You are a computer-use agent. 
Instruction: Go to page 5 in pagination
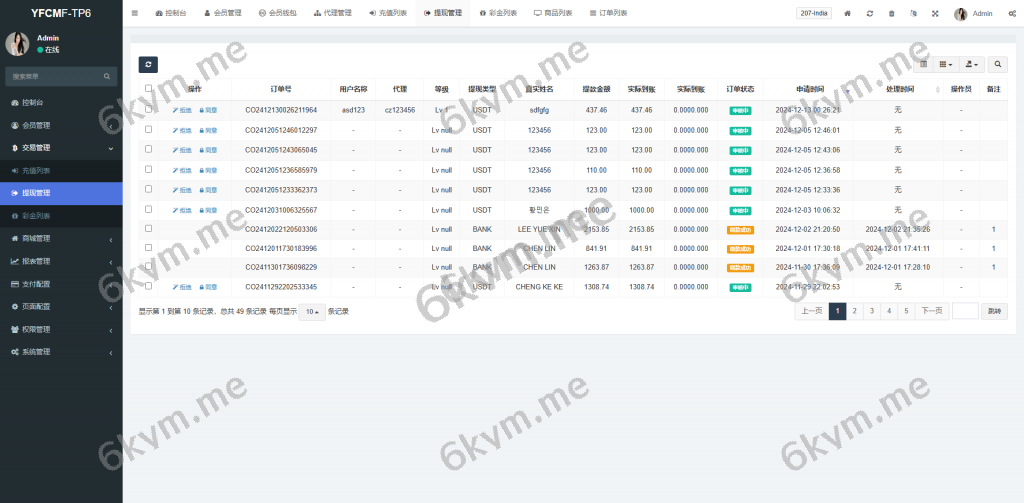pos(906,312)
